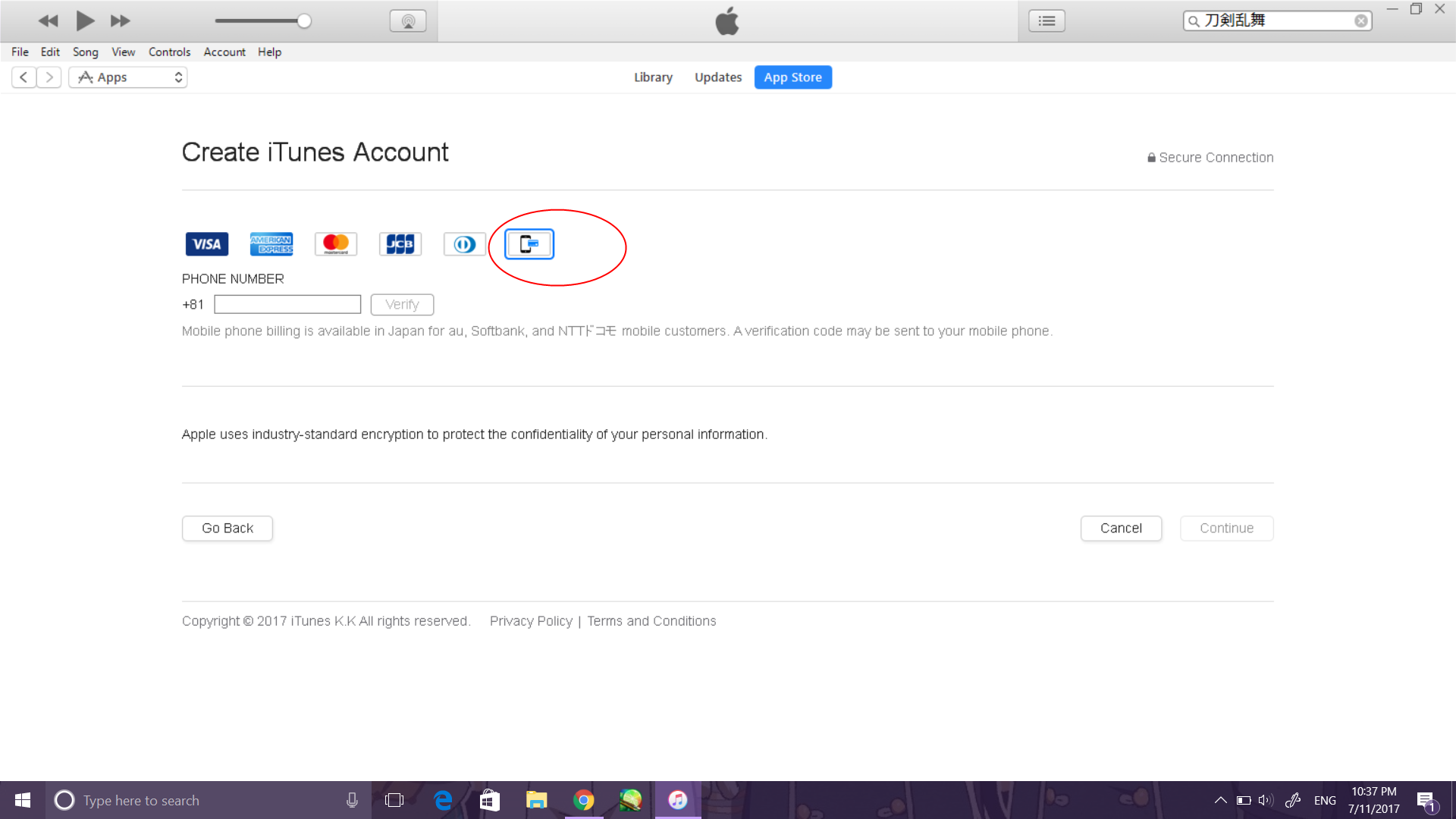Image resolution: width=1456 pixels, height=819 pixels.
Task: Show hidden system tray icons
Action: point(1221,800)
